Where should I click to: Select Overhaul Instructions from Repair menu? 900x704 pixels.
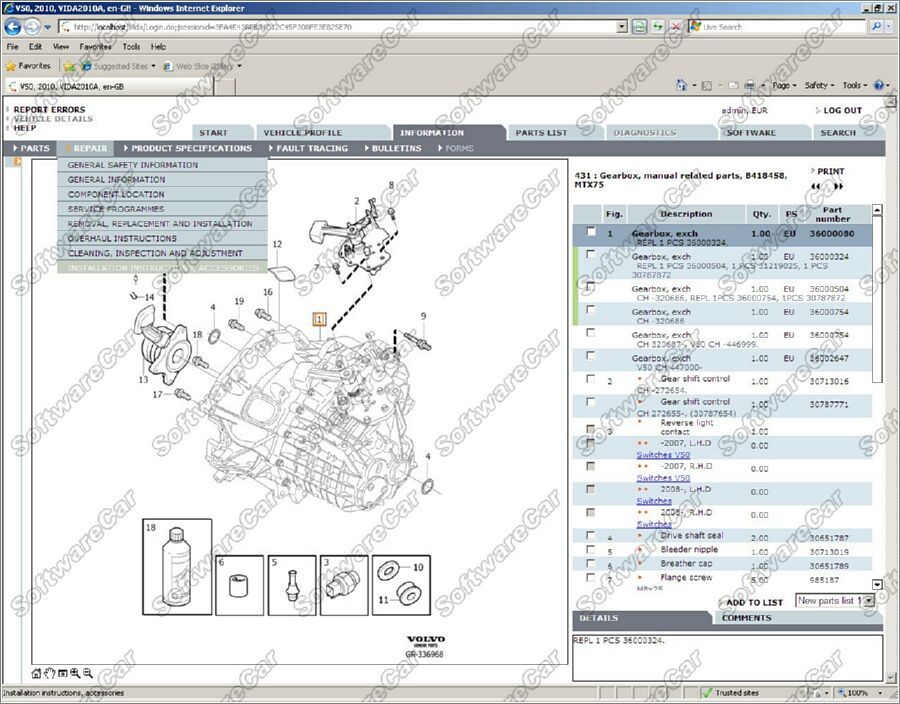[122, 238]
